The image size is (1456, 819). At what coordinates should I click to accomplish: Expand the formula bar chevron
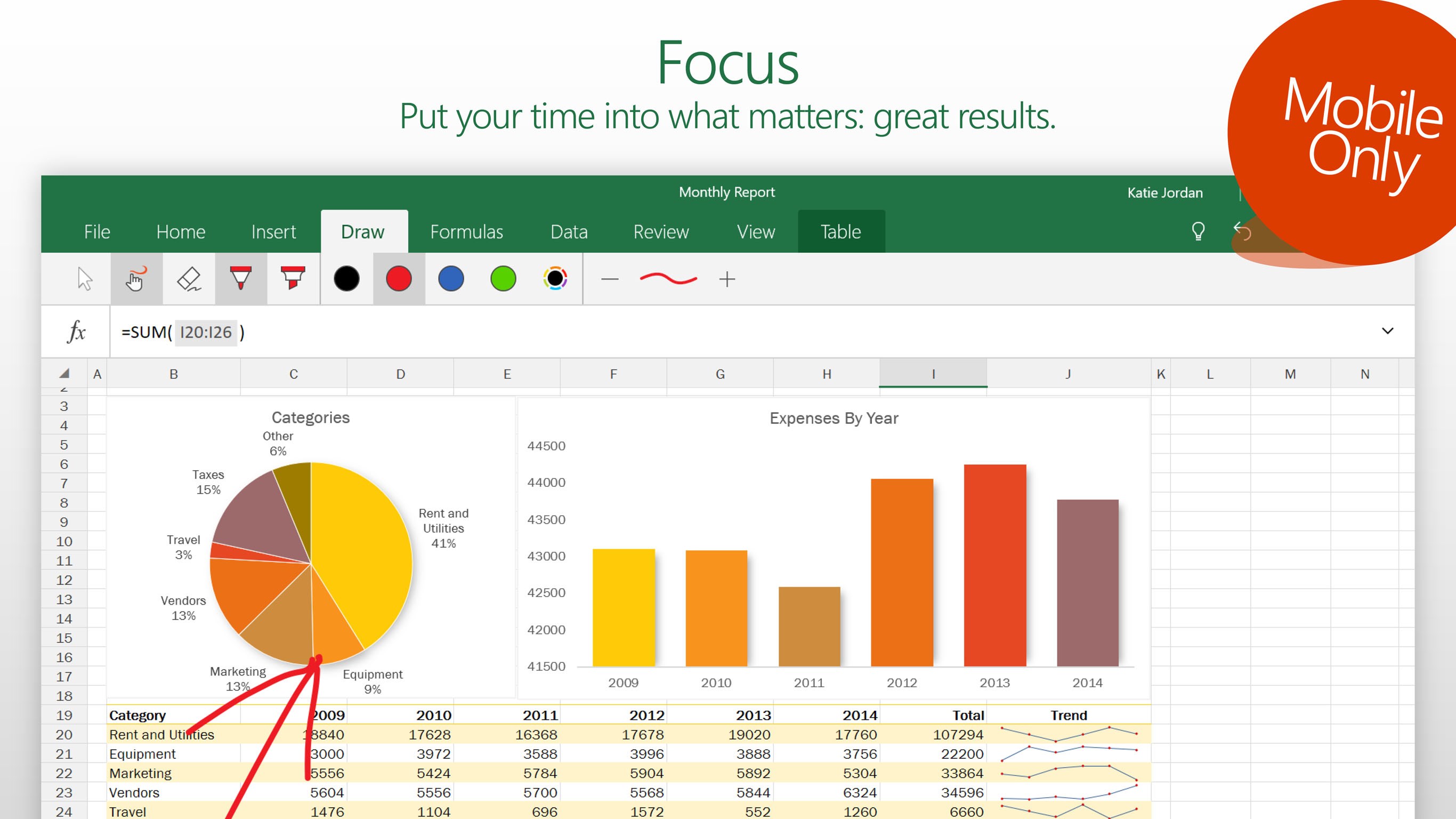coord(1387,331)
